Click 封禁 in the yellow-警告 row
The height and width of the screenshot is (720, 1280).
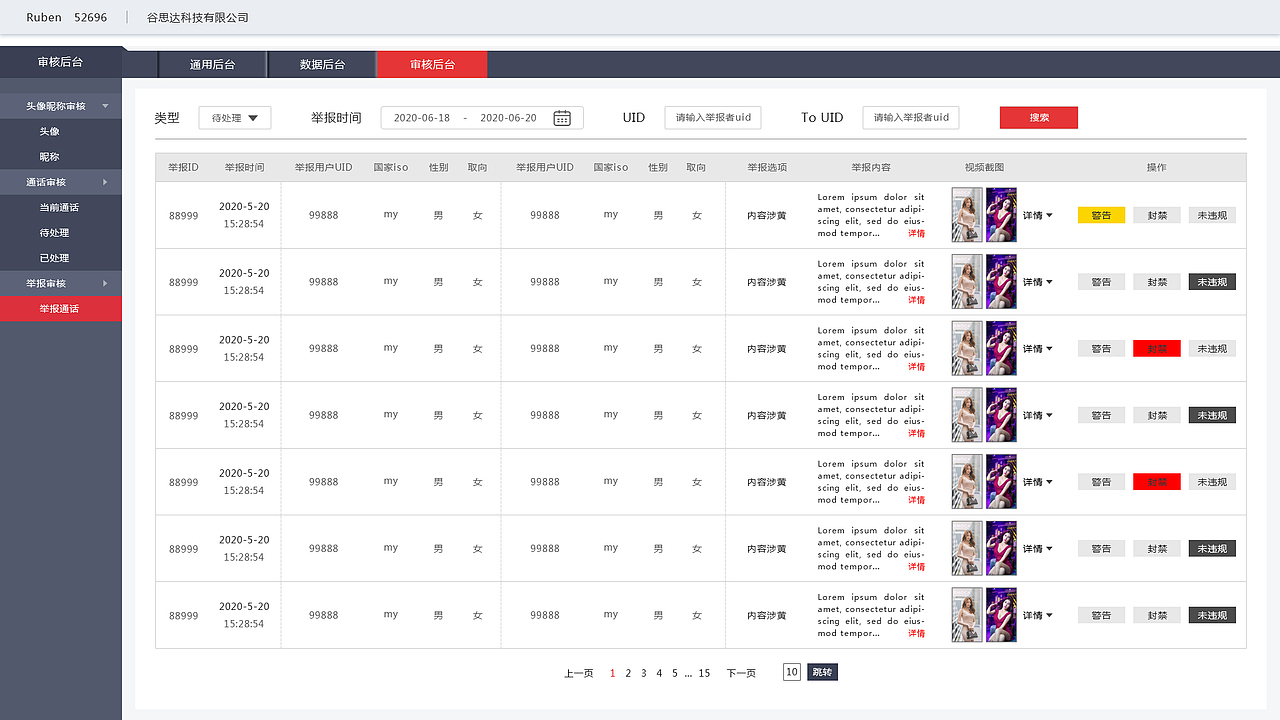point(1157,215)
